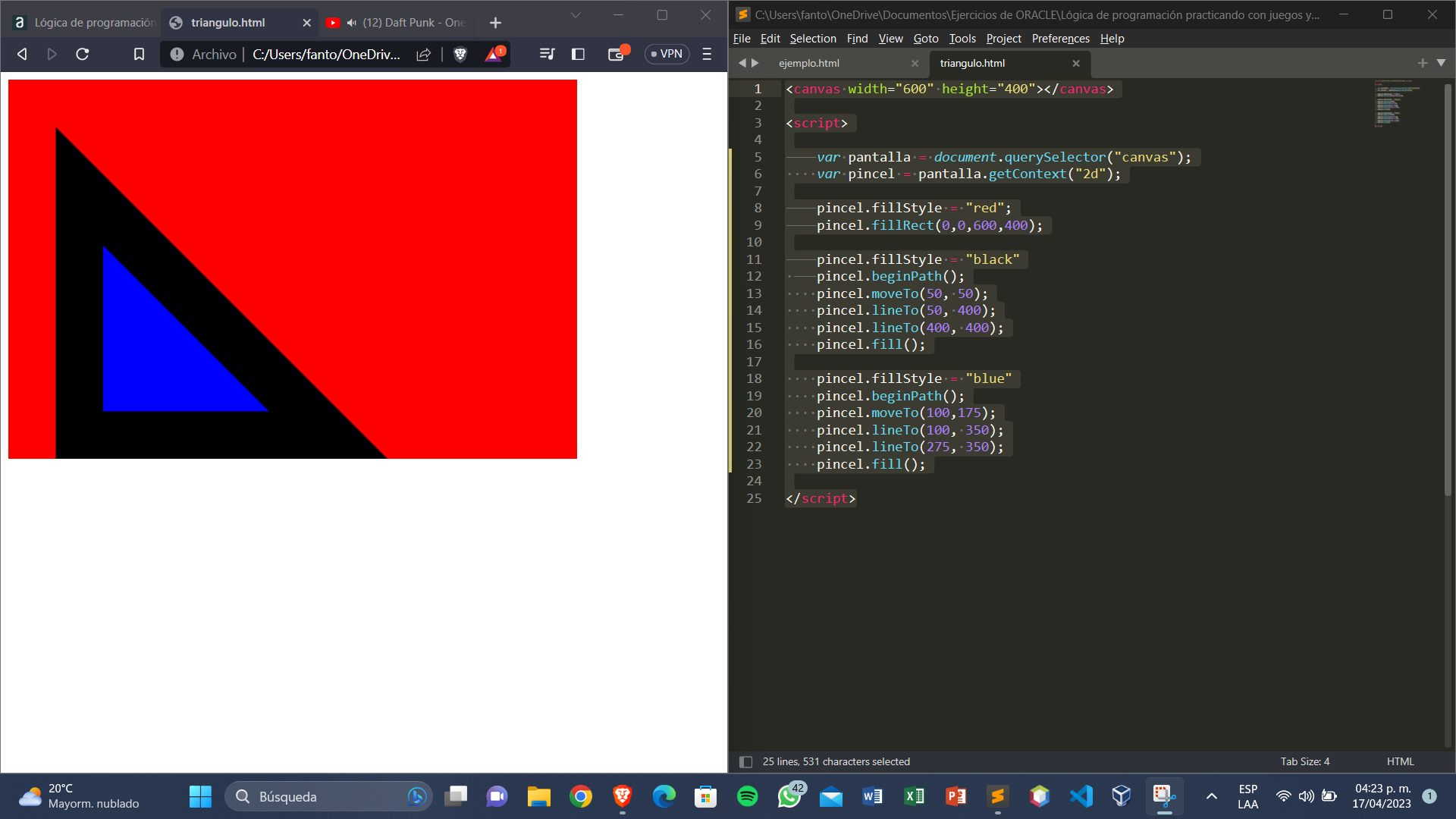1456x819 pixels.
Task: Go back in Brave browser
Action: 22,54
